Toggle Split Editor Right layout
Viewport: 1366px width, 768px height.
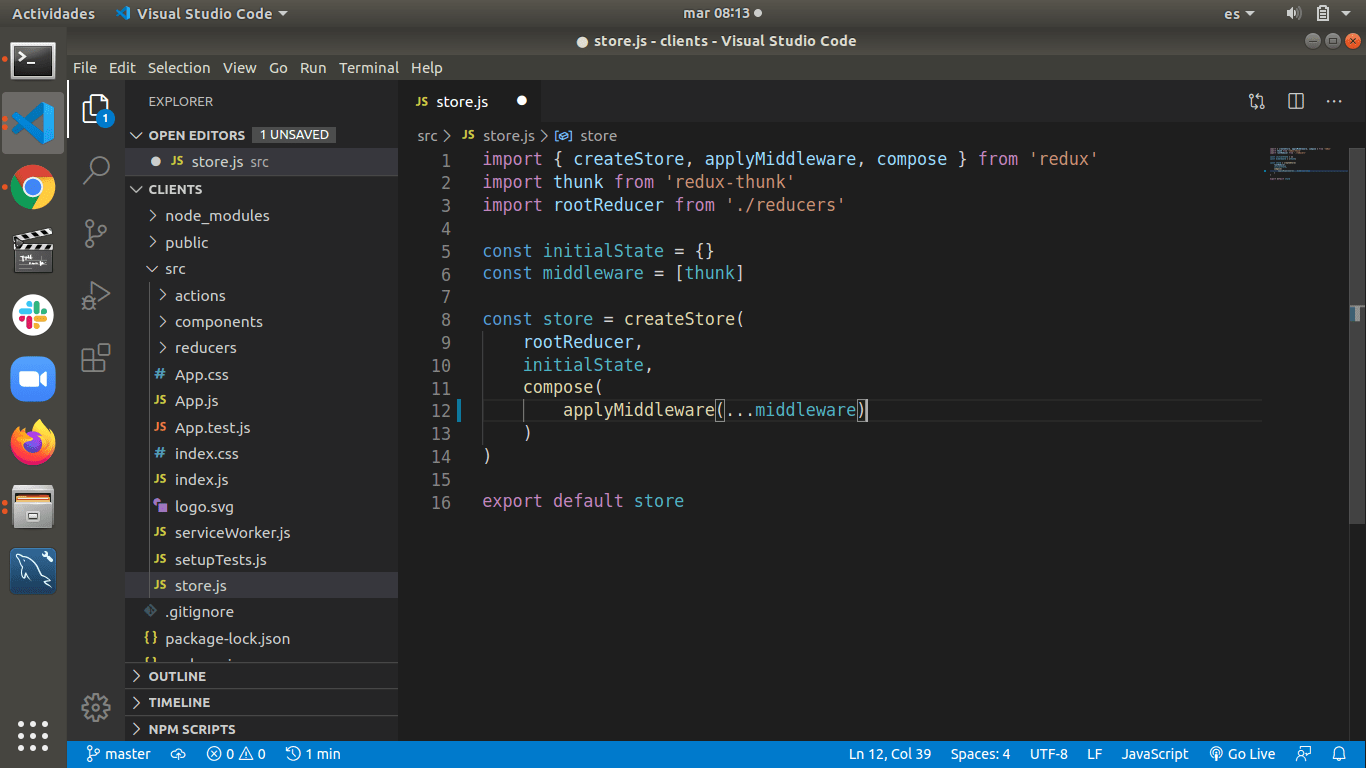pos(1296,101)
